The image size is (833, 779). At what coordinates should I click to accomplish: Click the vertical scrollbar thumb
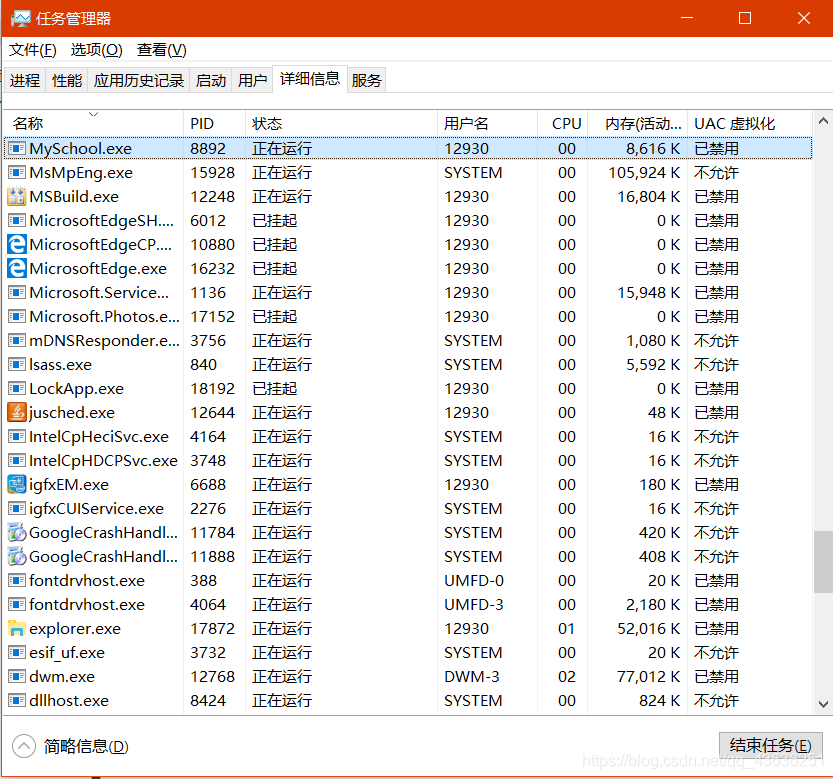pyautogui.click(x=823, y=562)
